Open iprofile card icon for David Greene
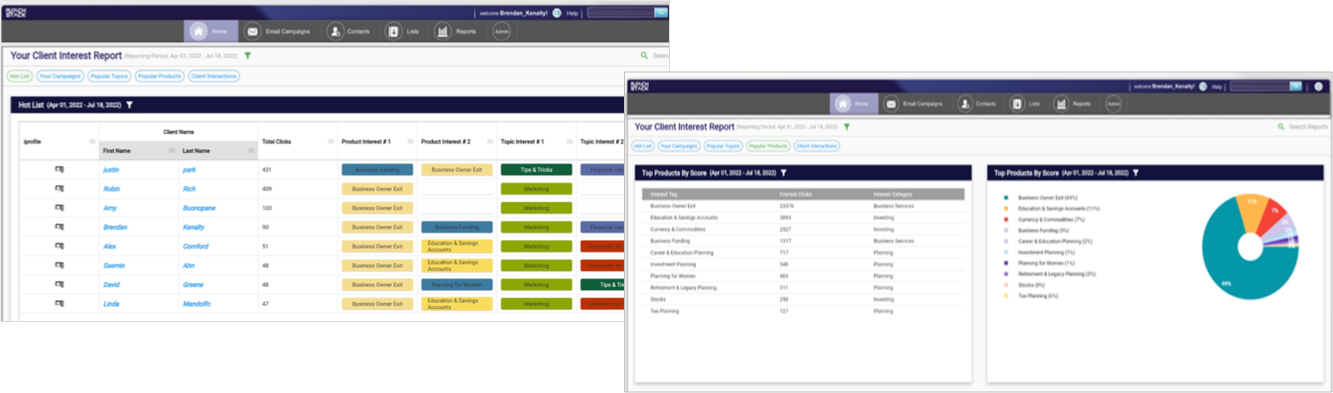This screenshot has width=1333, height=393. point(59,285)
